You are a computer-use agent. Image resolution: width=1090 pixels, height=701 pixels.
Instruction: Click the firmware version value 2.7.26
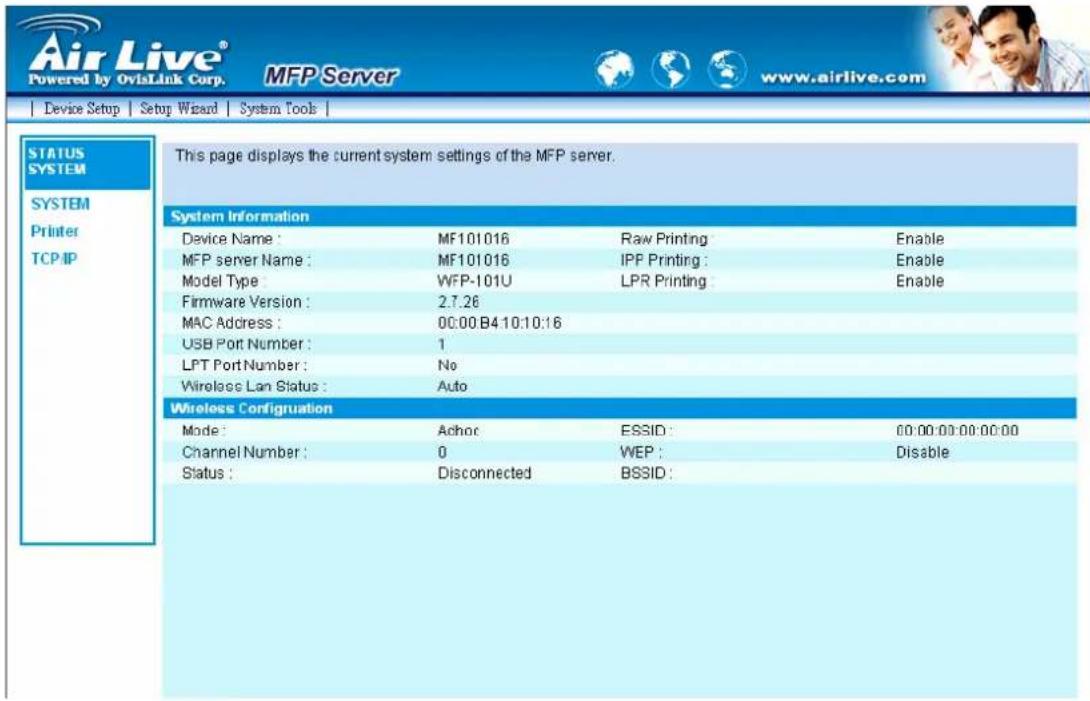pyautogui.click(x=458, y=303)
